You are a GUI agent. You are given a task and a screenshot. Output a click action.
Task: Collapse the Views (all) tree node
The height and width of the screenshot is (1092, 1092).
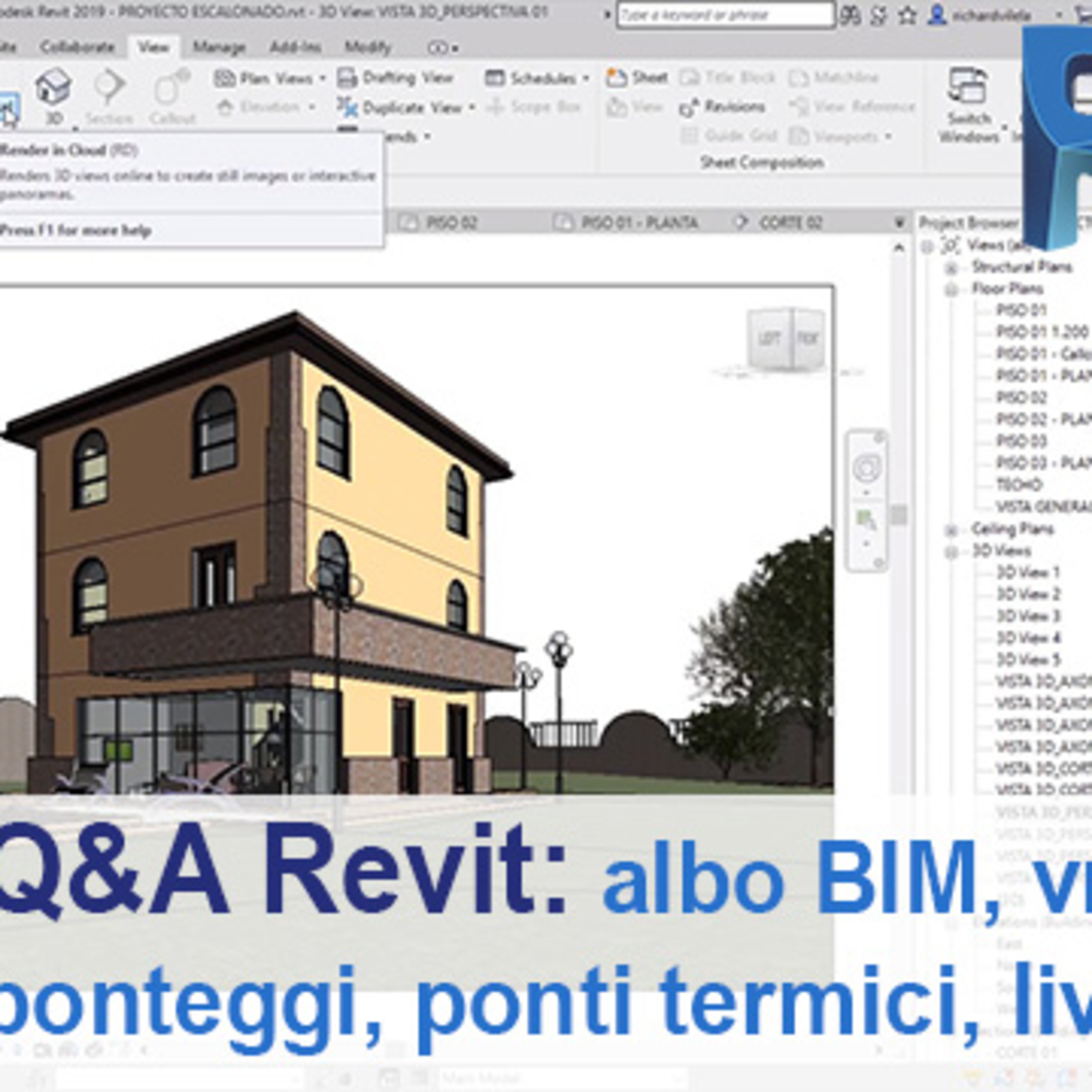click(927, 246)
